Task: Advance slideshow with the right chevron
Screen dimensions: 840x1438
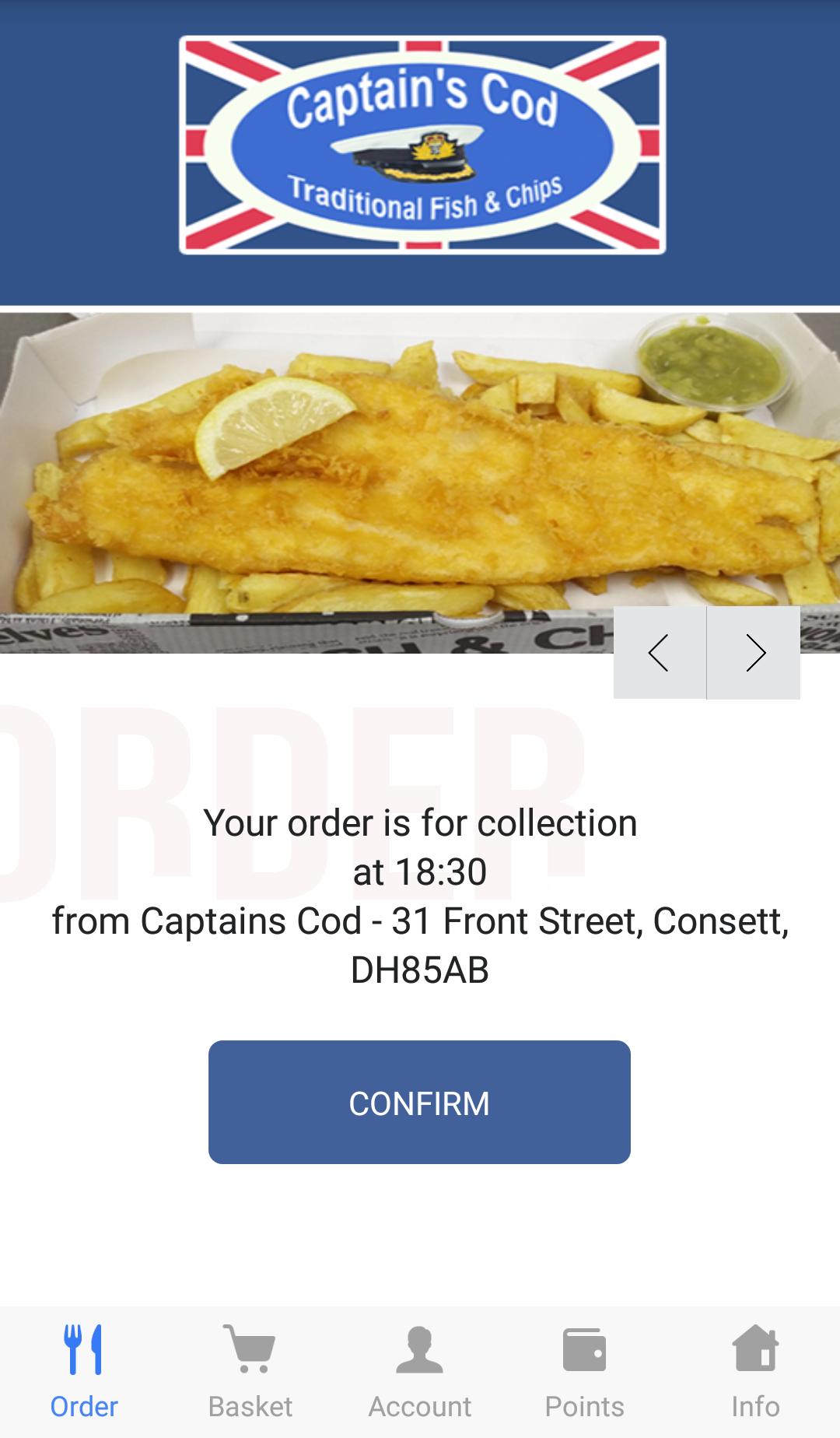Action: [x=754, y=653]
